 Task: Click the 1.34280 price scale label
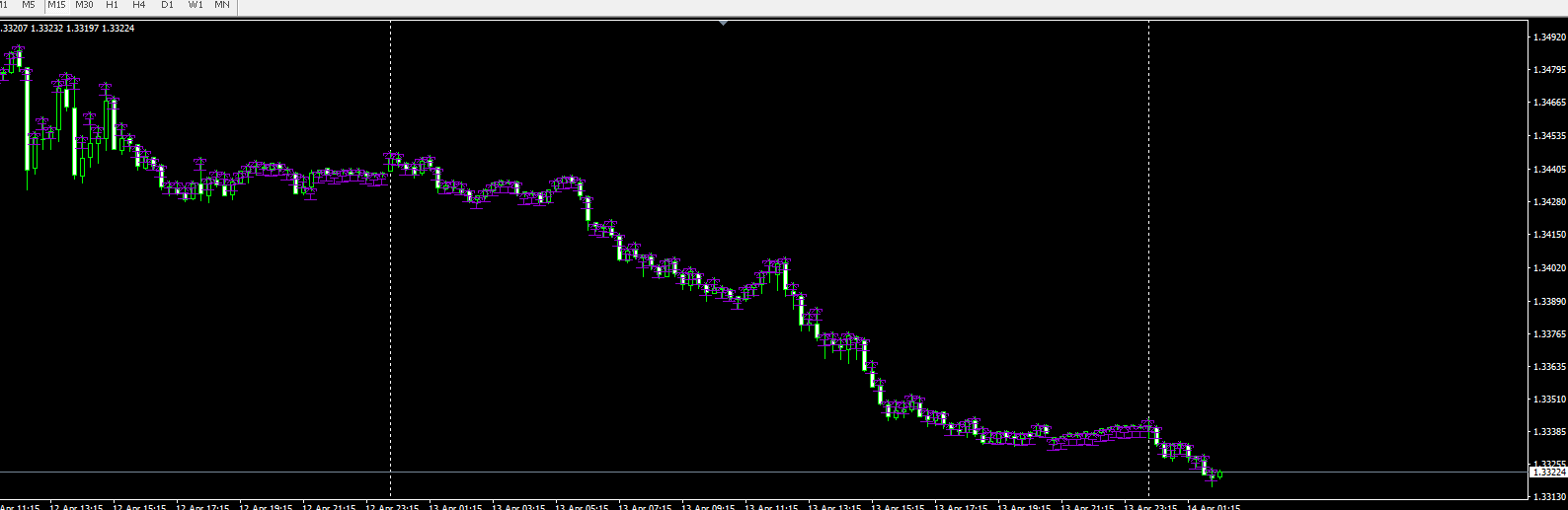click(x=1549, y=202)
